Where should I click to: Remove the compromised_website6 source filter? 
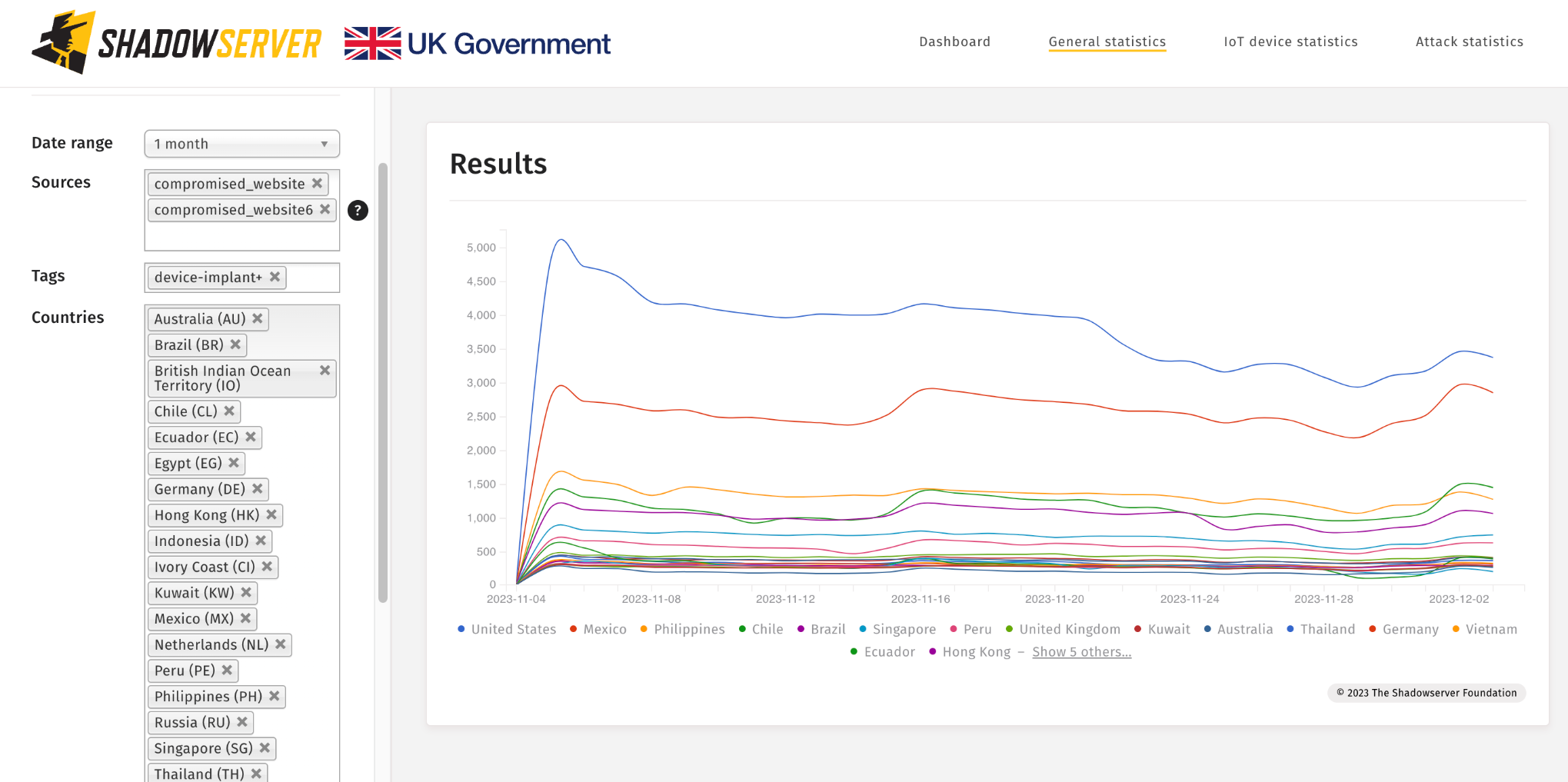coord(325,209)
